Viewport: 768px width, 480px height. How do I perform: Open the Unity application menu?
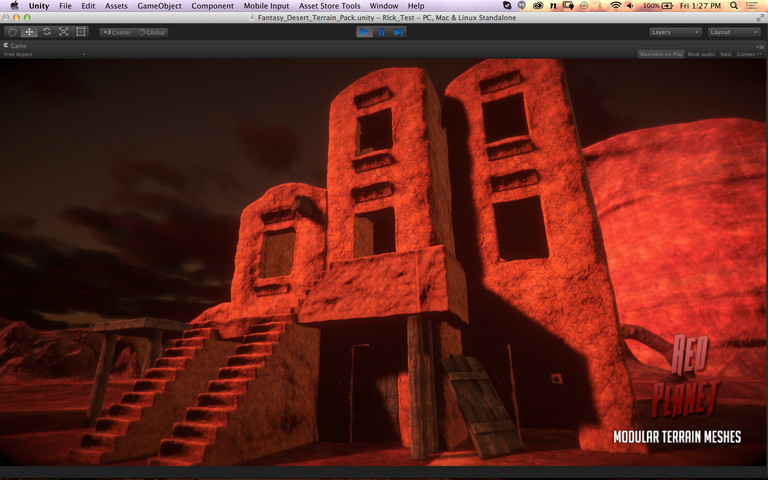point(39,6)
